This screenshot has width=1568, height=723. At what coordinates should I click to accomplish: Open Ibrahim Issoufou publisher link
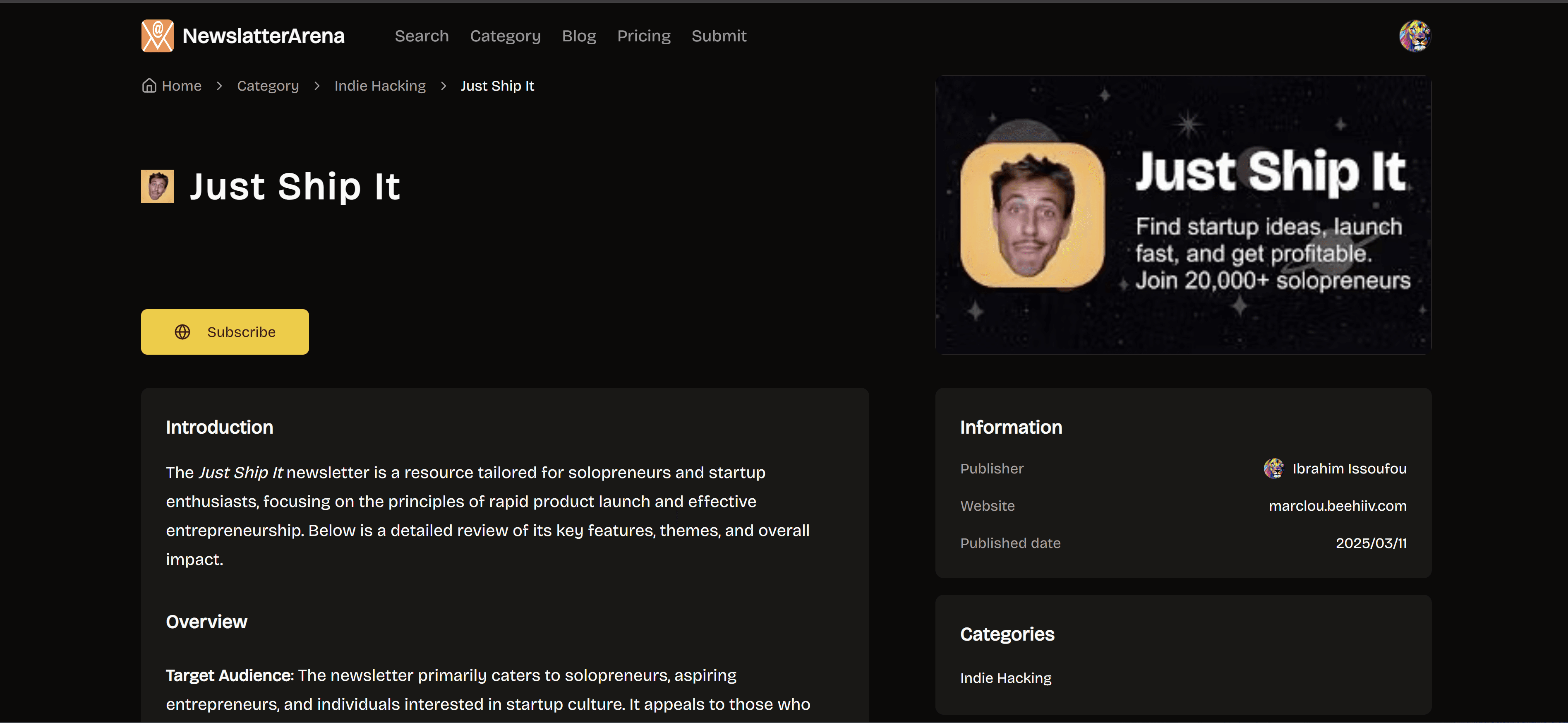point(1349,468)
